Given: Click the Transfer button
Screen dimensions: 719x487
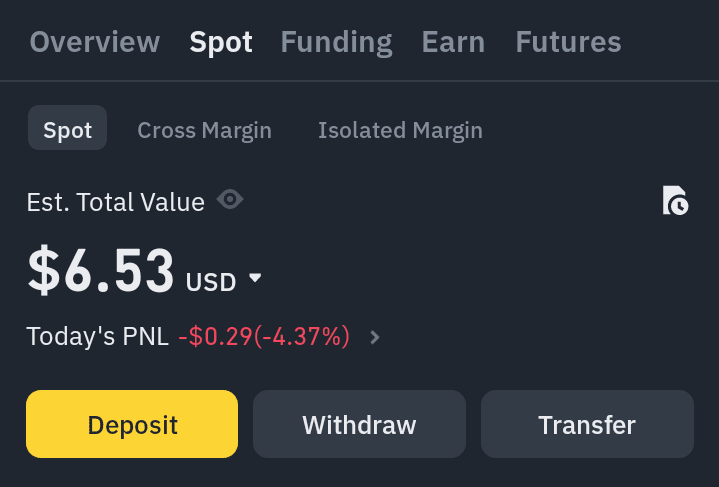Looking at the screenshot, I should coord(587,424).
